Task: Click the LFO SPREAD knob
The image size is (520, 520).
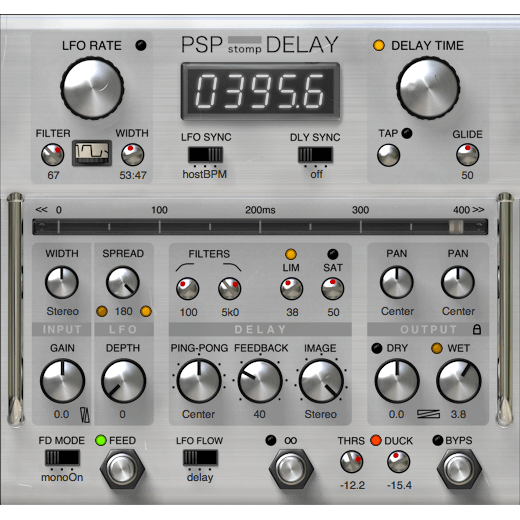Action: pos(123,282)
